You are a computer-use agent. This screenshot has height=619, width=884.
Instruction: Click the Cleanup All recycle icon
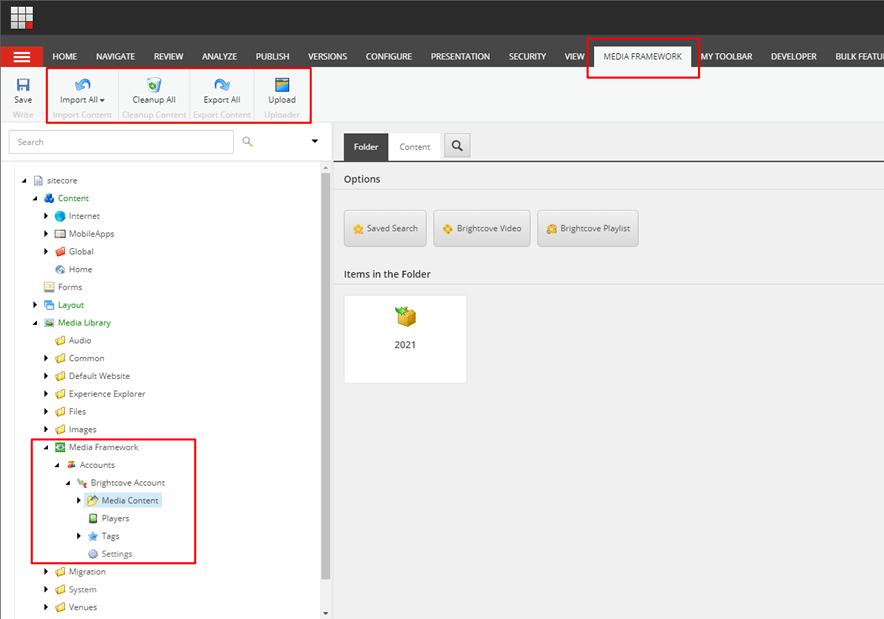tap(154, 85)
